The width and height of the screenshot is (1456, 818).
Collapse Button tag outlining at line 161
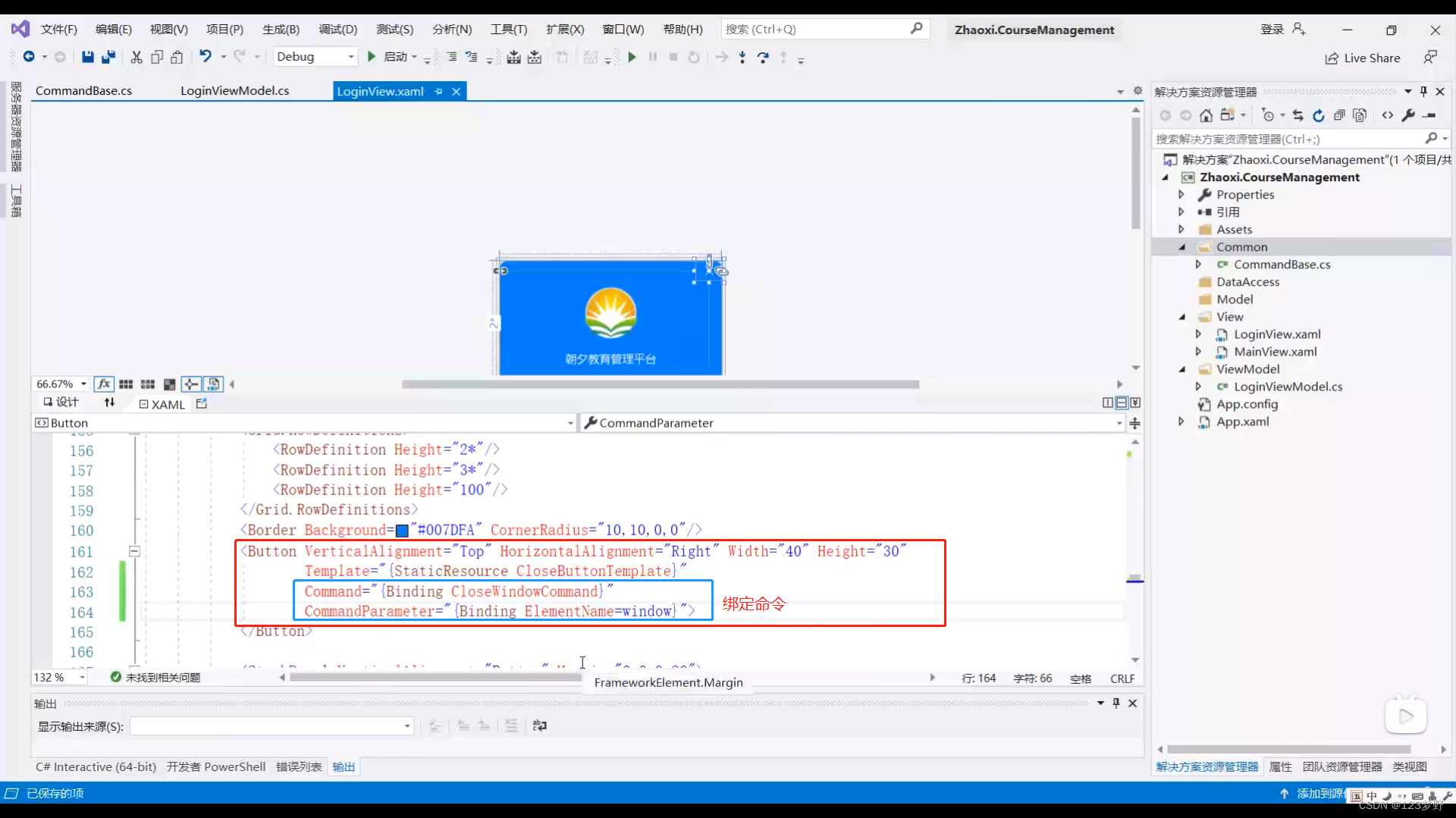pos(134,551)
